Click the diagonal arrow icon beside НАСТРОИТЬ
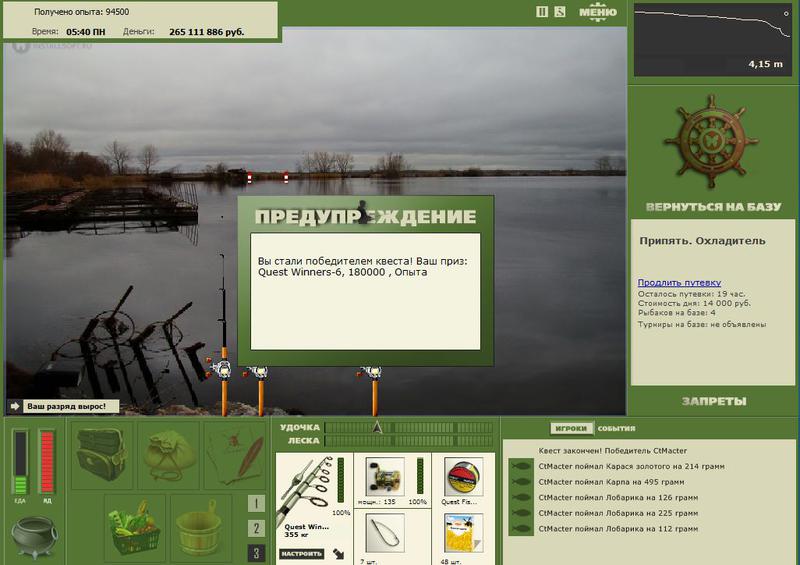The image size is (800, 565). pyautogui.click(x=338, y=554)
